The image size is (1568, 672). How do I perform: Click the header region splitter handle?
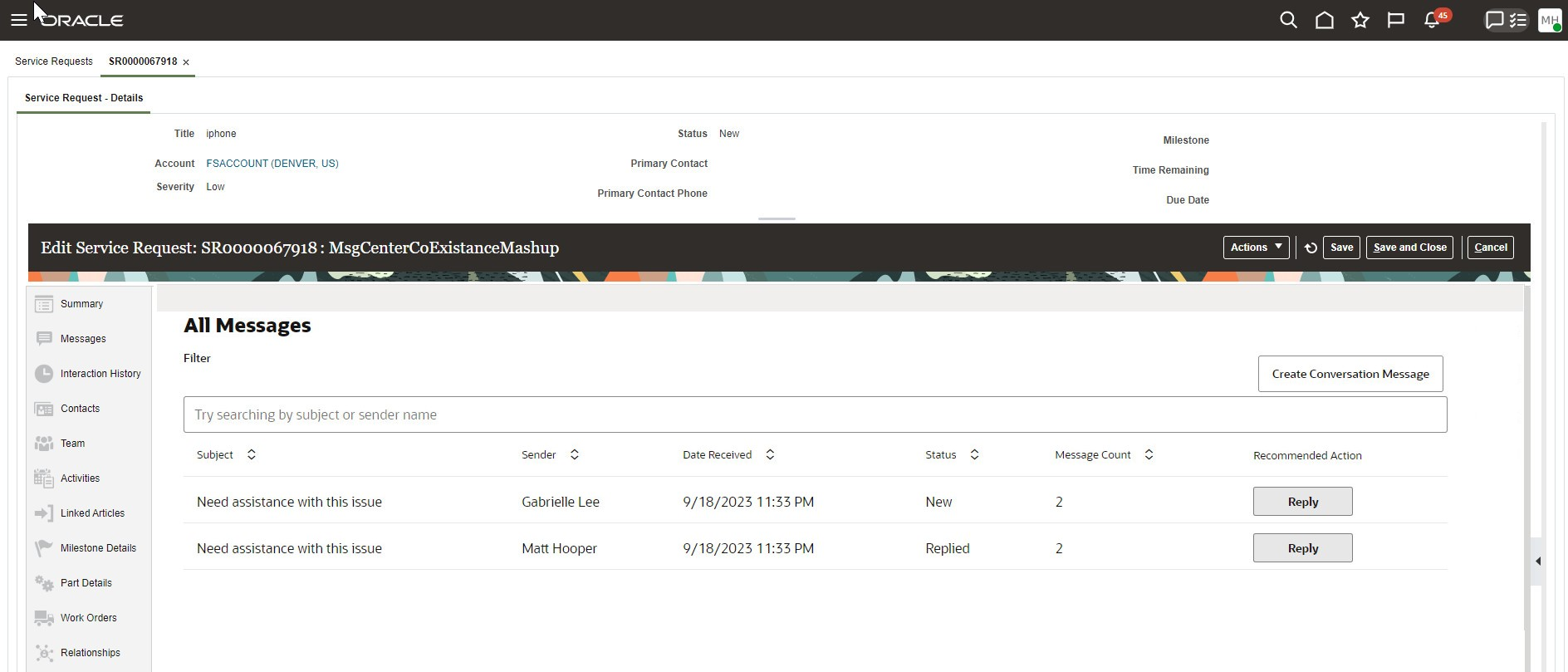pyautogui.click(x=777, y=218)
